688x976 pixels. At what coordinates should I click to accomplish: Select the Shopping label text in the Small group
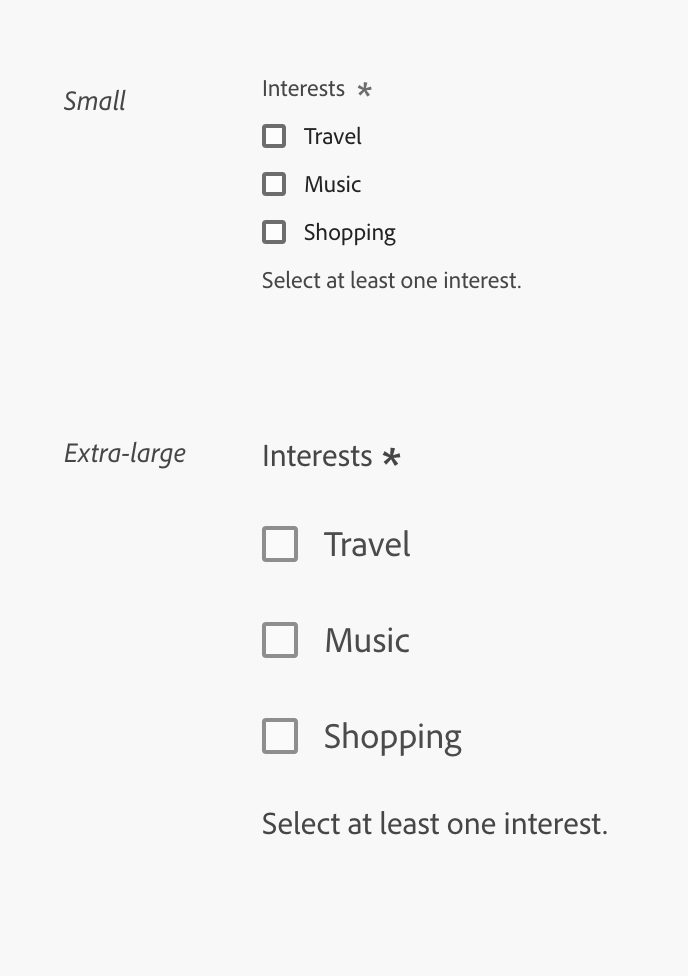[x=349, y=232]
